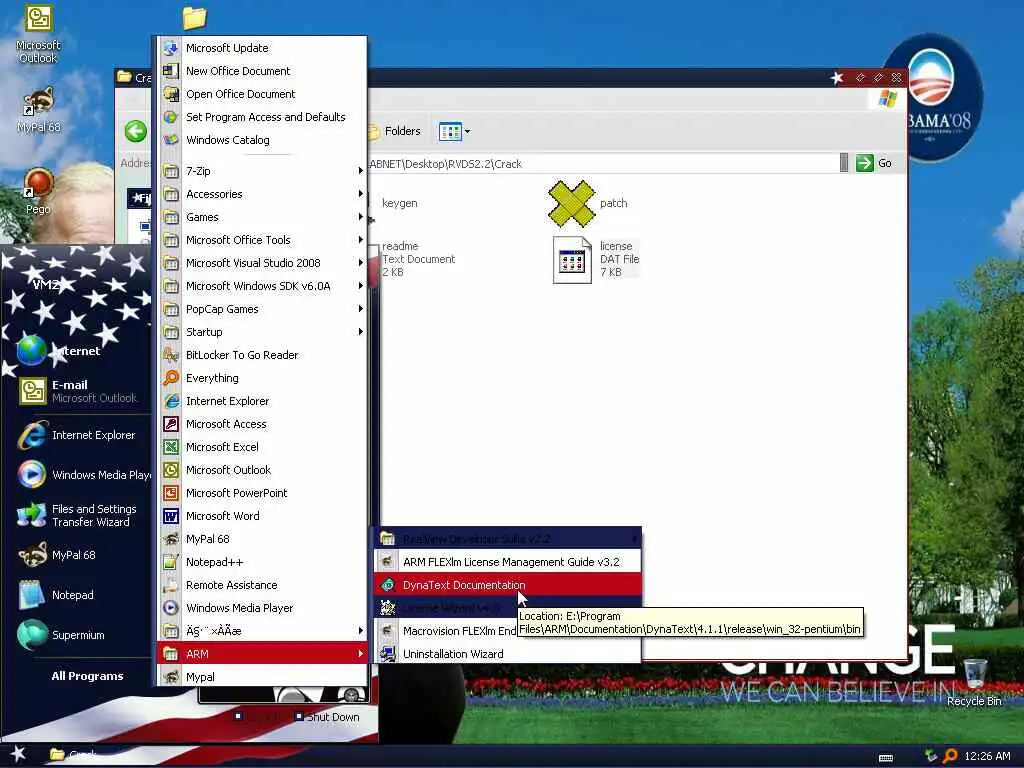Expand the 7-Zip submenu

point(262,171)
